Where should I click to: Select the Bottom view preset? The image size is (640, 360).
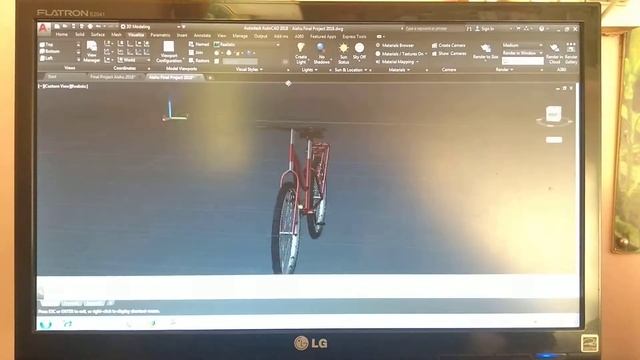click(x=50, y=51)
